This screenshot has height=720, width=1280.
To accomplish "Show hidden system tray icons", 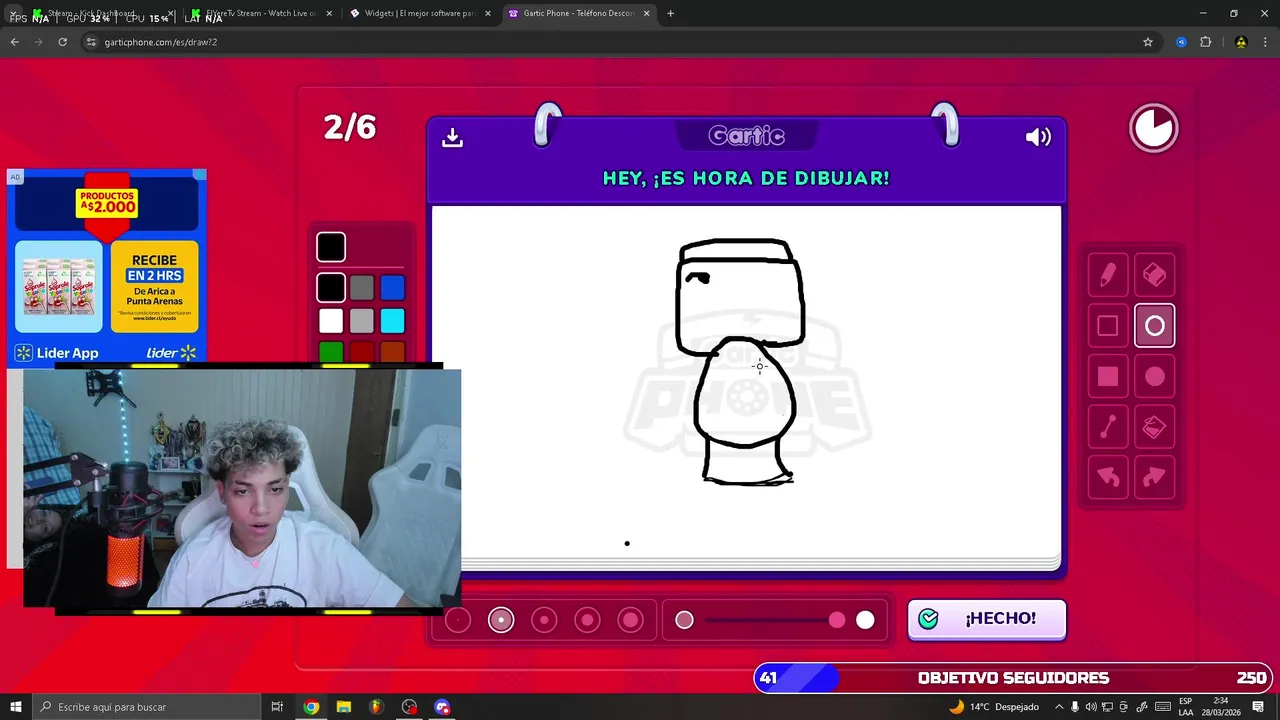I will [x=1059, y=707].
